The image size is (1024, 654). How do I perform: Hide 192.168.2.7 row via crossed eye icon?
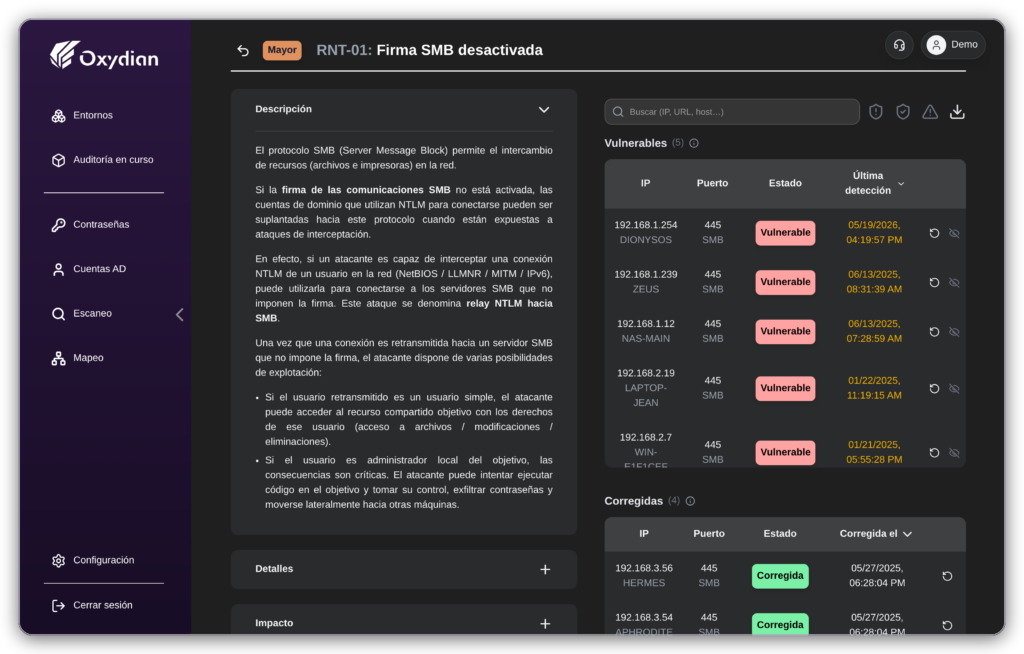pyautogui.click(x=954, y=453)
